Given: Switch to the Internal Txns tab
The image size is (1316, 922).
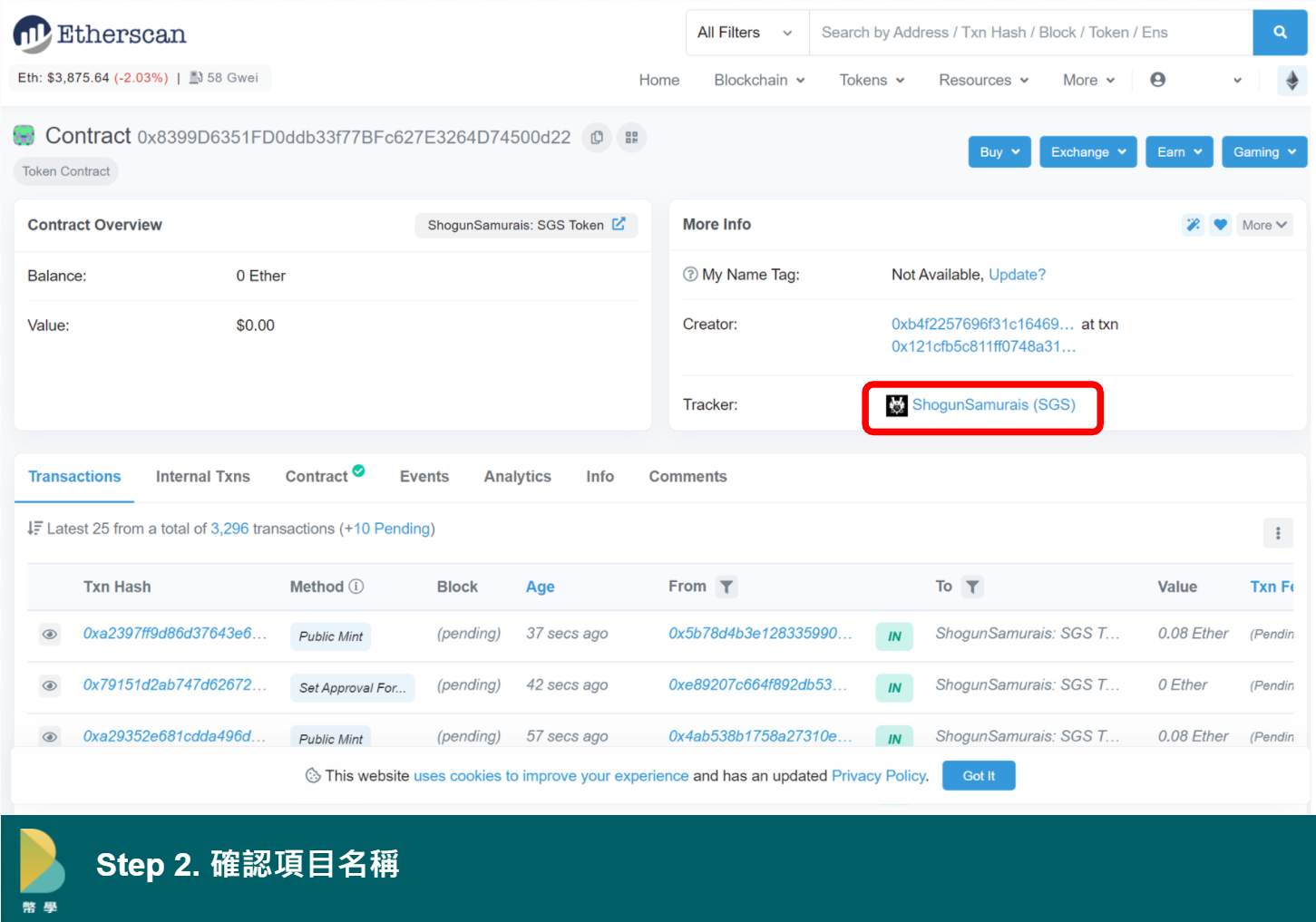Looking at the screenshot, I should [x=203, y=477].
